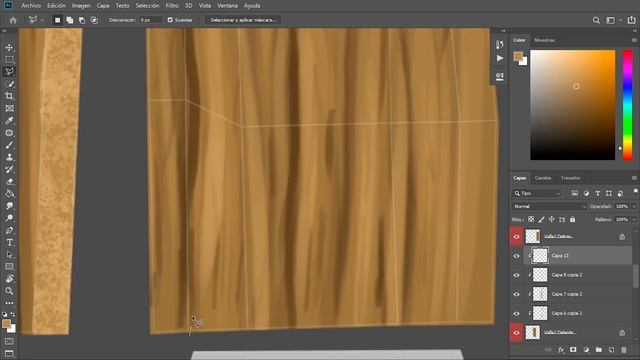Add a layer style with fx icon
Image resolution: width=640 pixels, height=360 pixels.
coord(561,350)
